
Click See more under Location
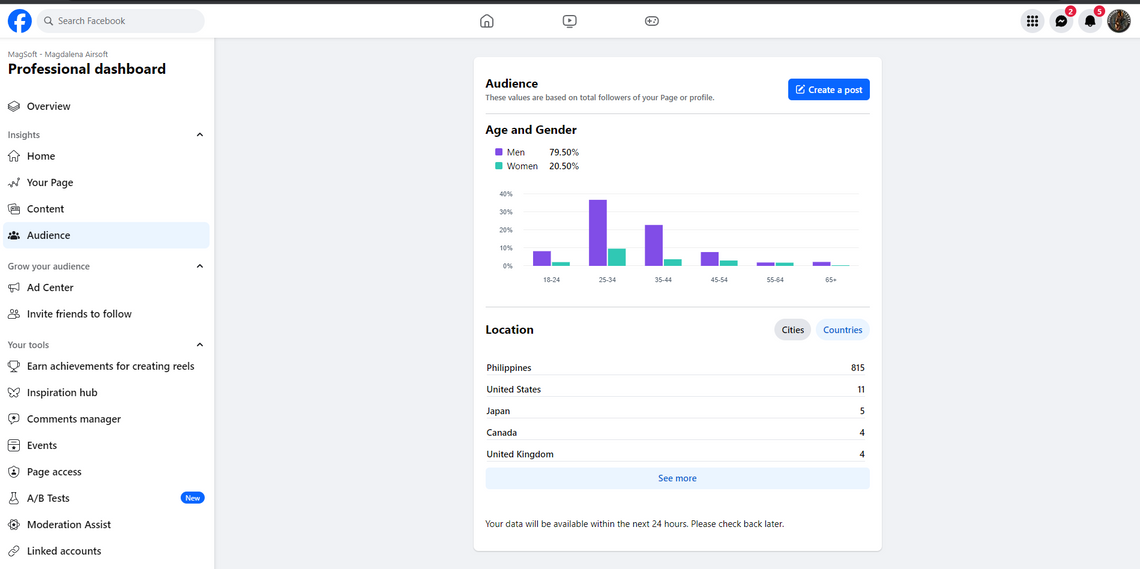coord(677,479)
